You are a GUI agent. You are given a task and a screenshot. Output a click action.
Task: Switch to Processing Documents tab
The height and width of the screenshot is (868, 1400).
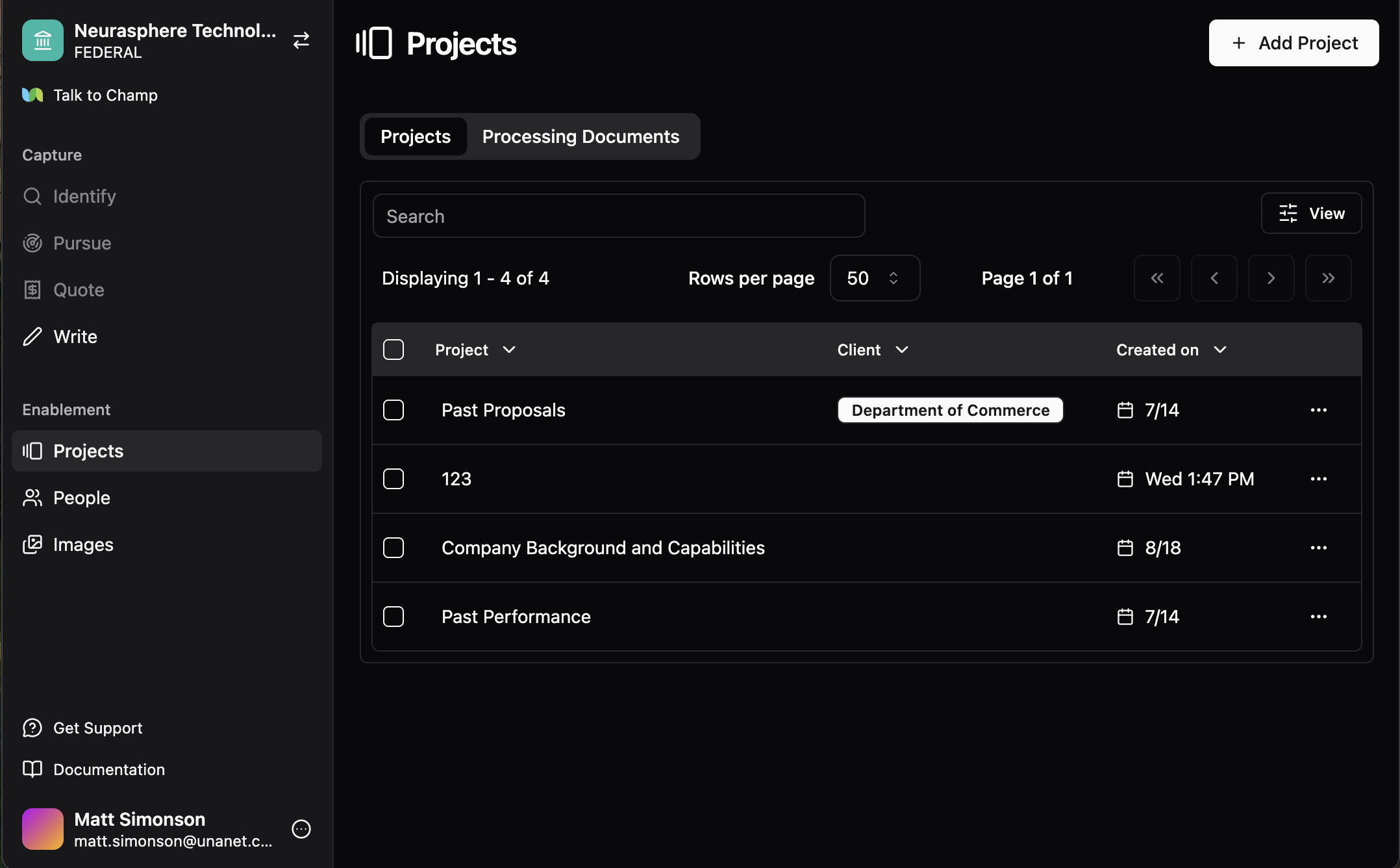(581, 136)
